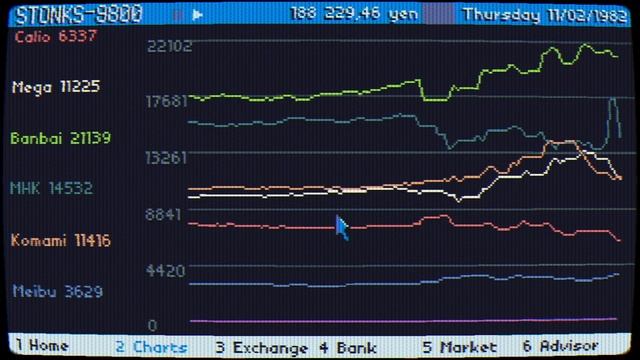Go to the 4 Bank menu
Image resolution: width=640 pixels, height=360 pixels.
(348, 348)
